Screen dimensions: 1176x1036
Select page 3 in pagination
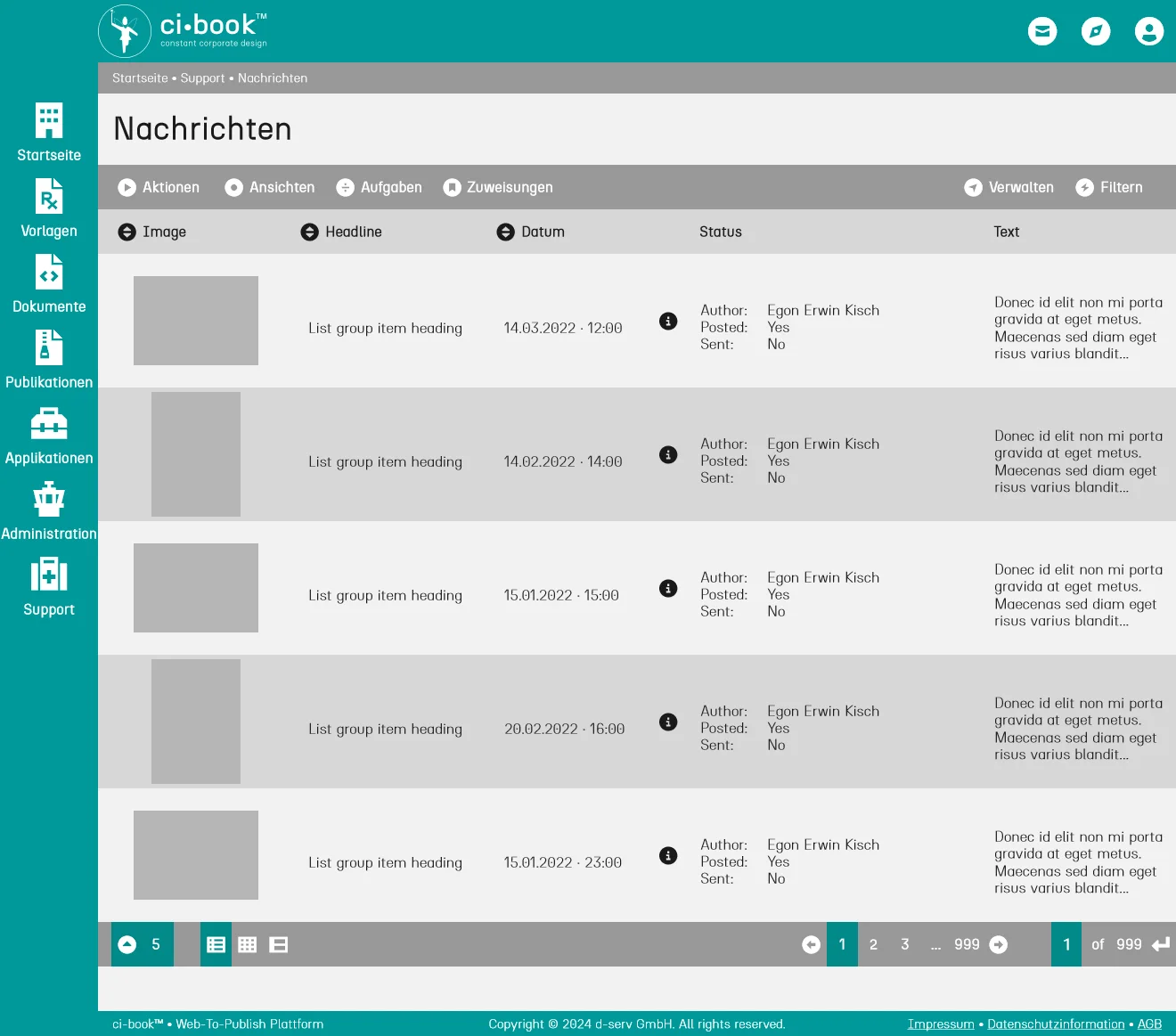905,944
